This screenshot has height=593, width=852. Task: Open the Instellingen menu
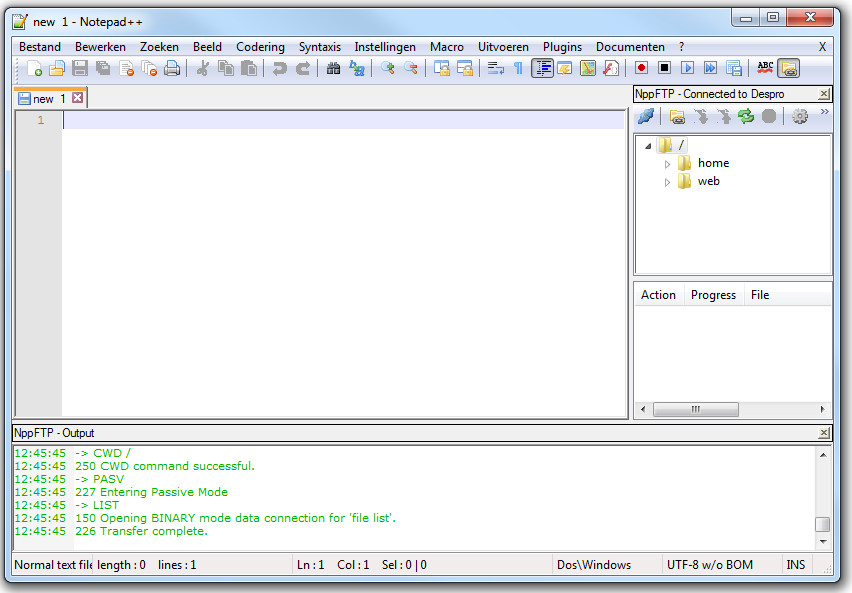click(385, 47)
